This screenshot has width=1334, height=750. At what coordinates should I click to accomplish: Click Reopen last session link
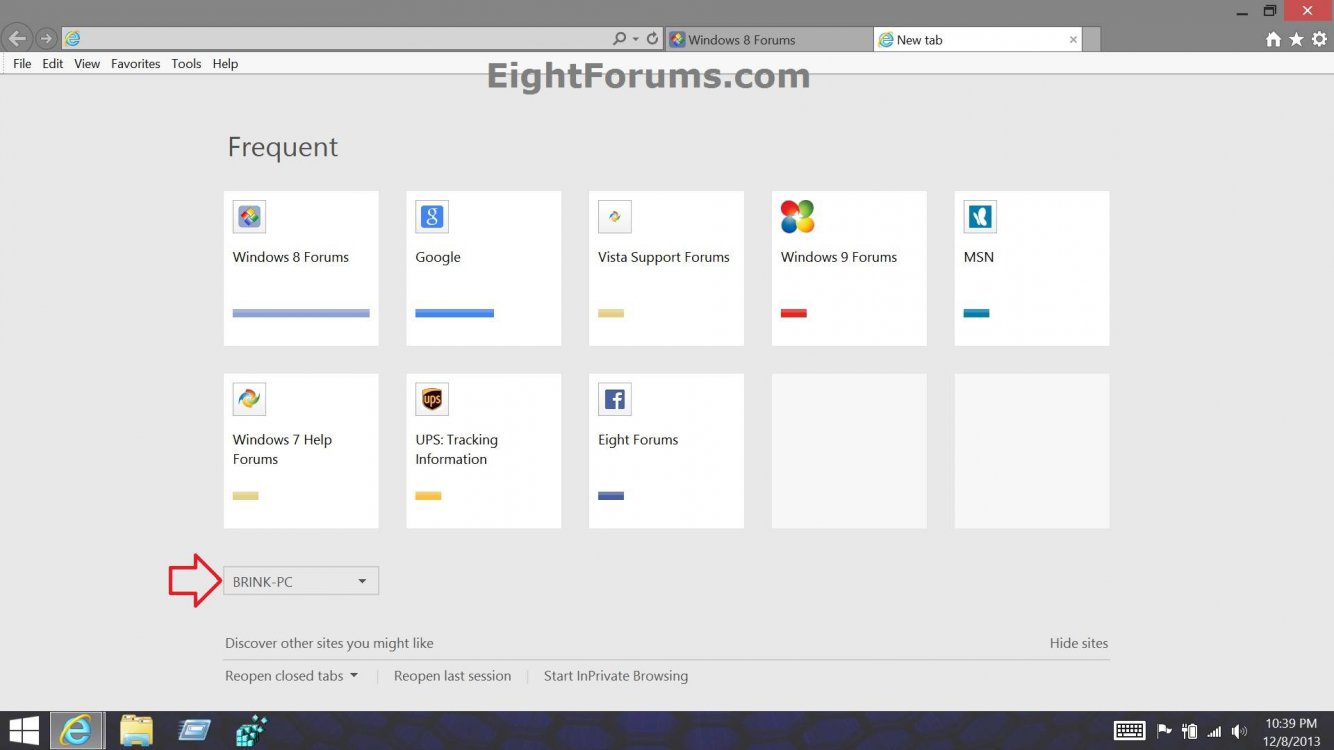452,676
